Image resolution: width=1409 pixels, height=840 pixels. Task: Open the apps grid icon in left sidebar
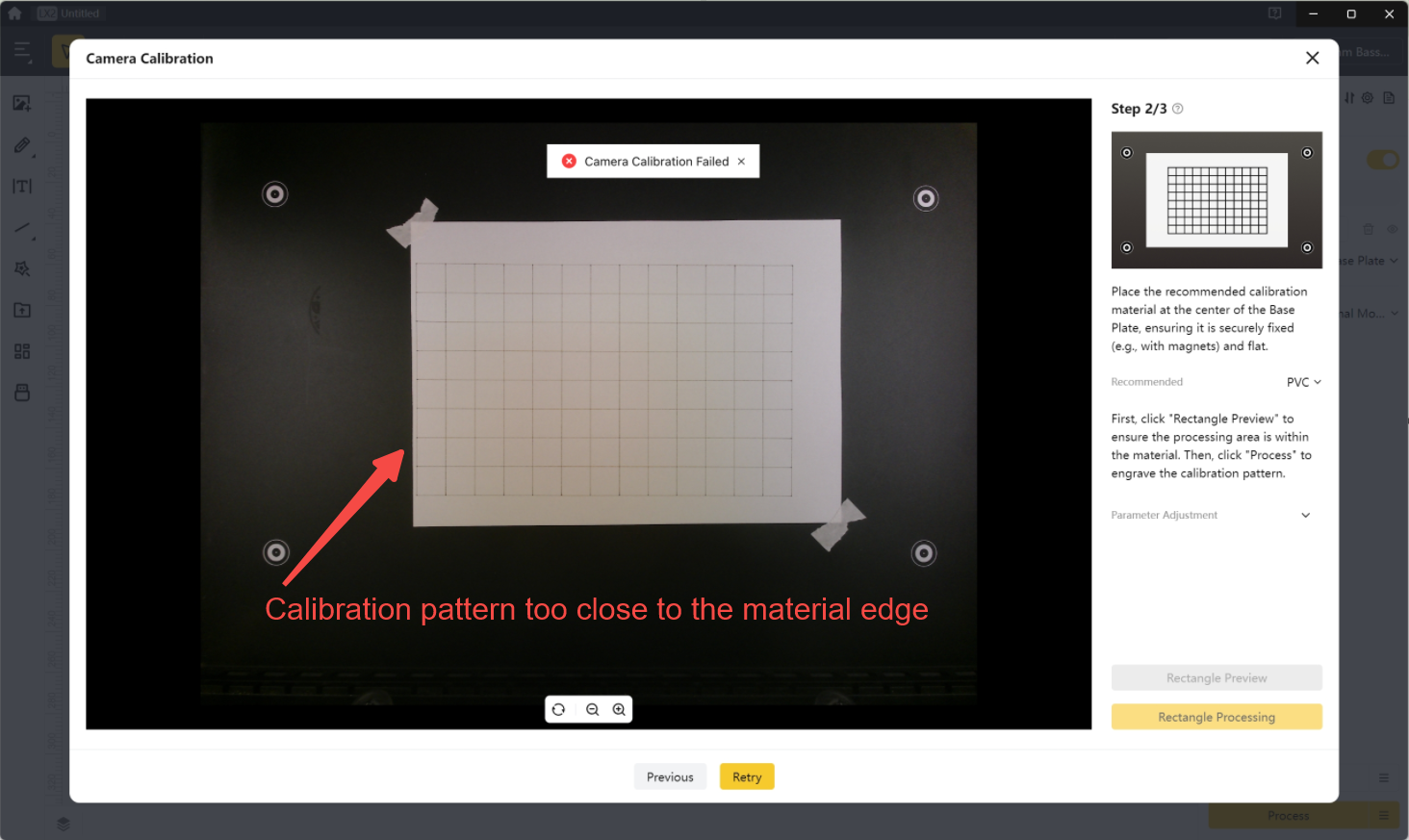pyautogui.click(x=22, y=351)
